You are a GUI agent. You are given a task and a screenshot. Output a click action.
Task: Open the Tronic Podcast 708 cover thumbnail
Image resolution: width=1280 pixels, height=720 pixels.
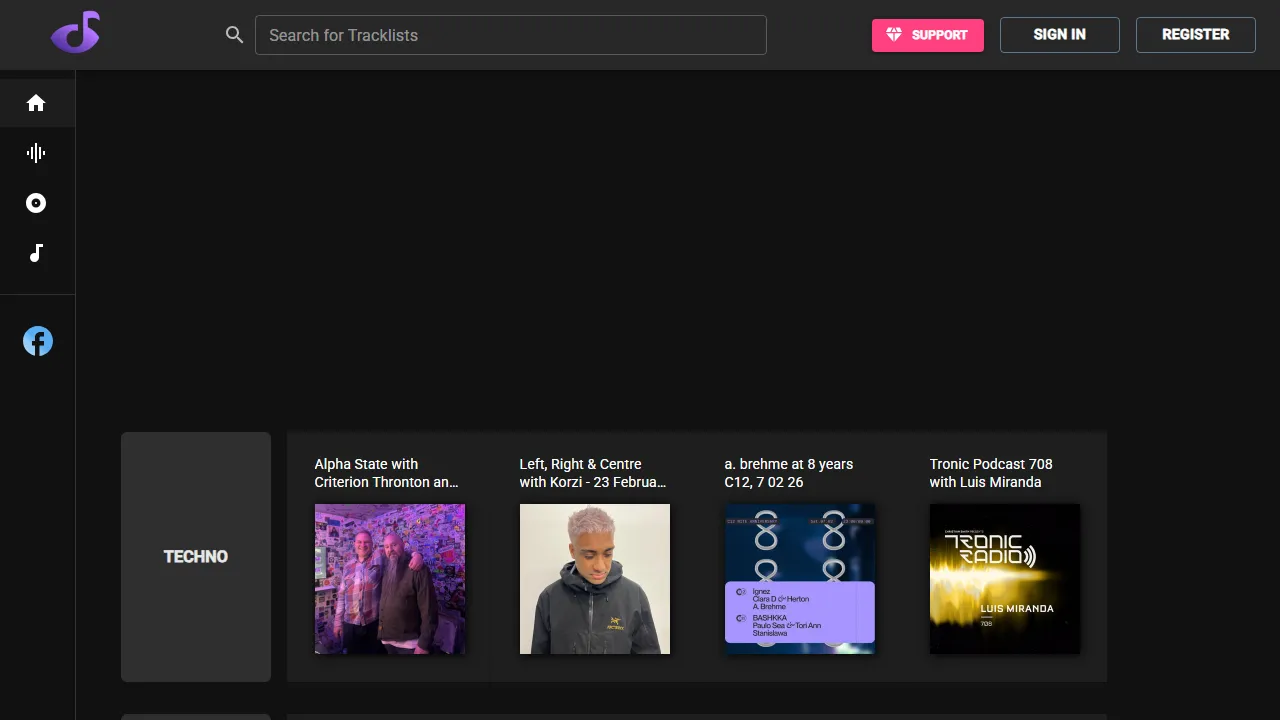coord(1004,579)
